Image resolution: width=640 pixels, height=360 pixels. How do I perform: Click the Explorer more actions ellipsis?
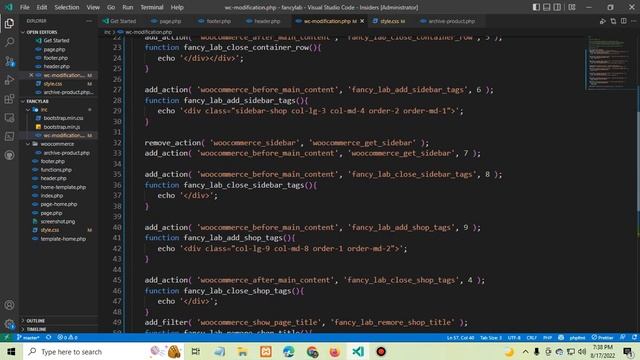(89, 21)
